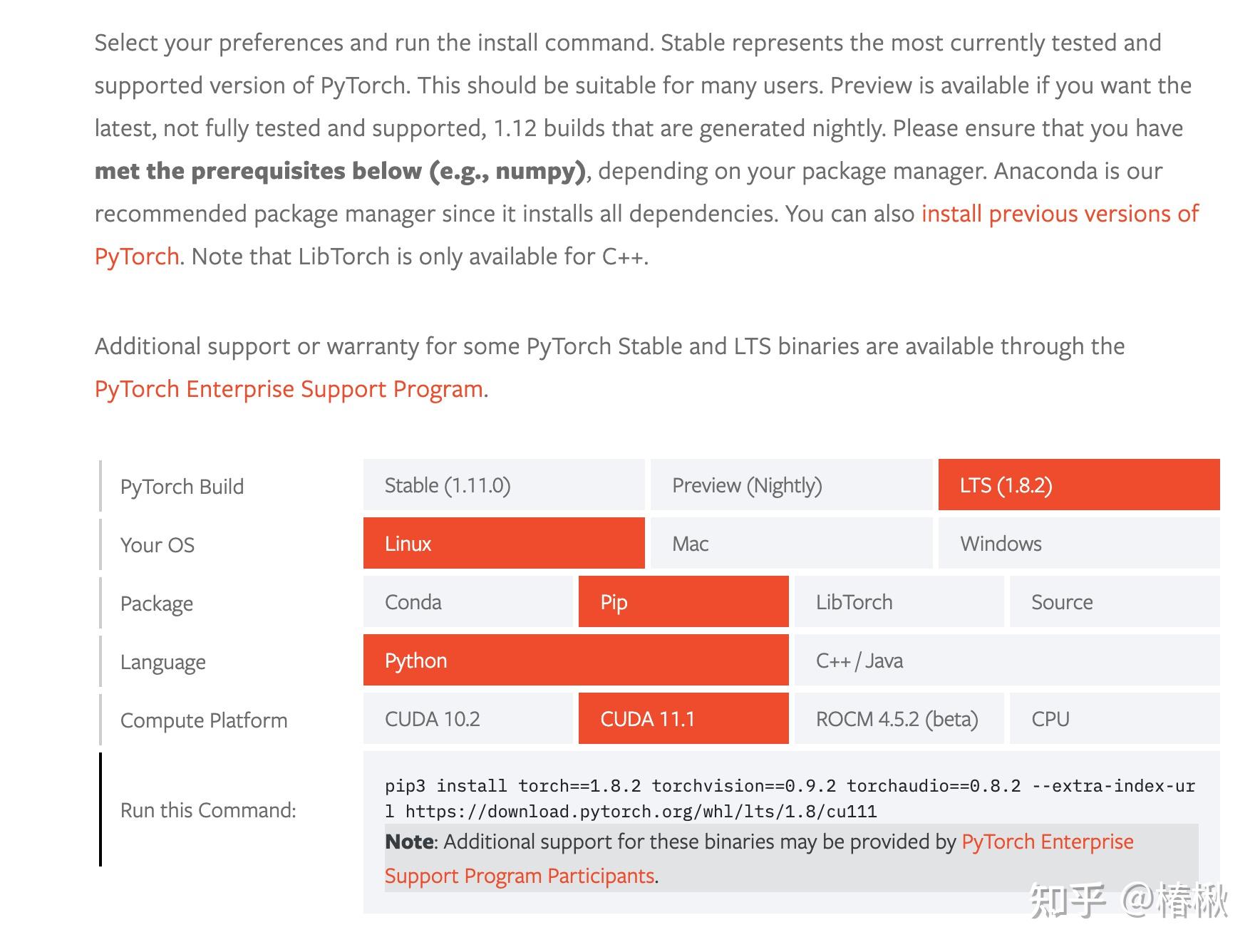Pick Linux as your OS
The image size is (1260, 952).
(503, 544)
